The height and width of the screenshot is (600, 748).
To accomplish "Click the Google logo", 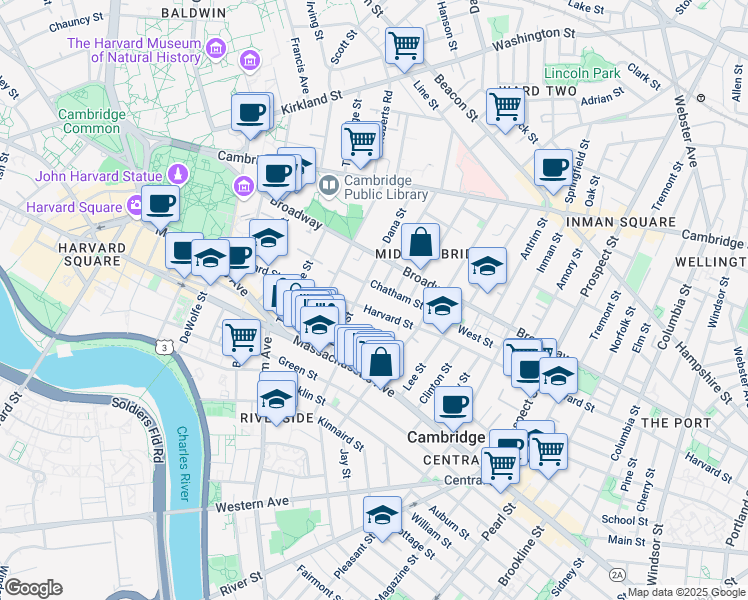I will [33, 588].
